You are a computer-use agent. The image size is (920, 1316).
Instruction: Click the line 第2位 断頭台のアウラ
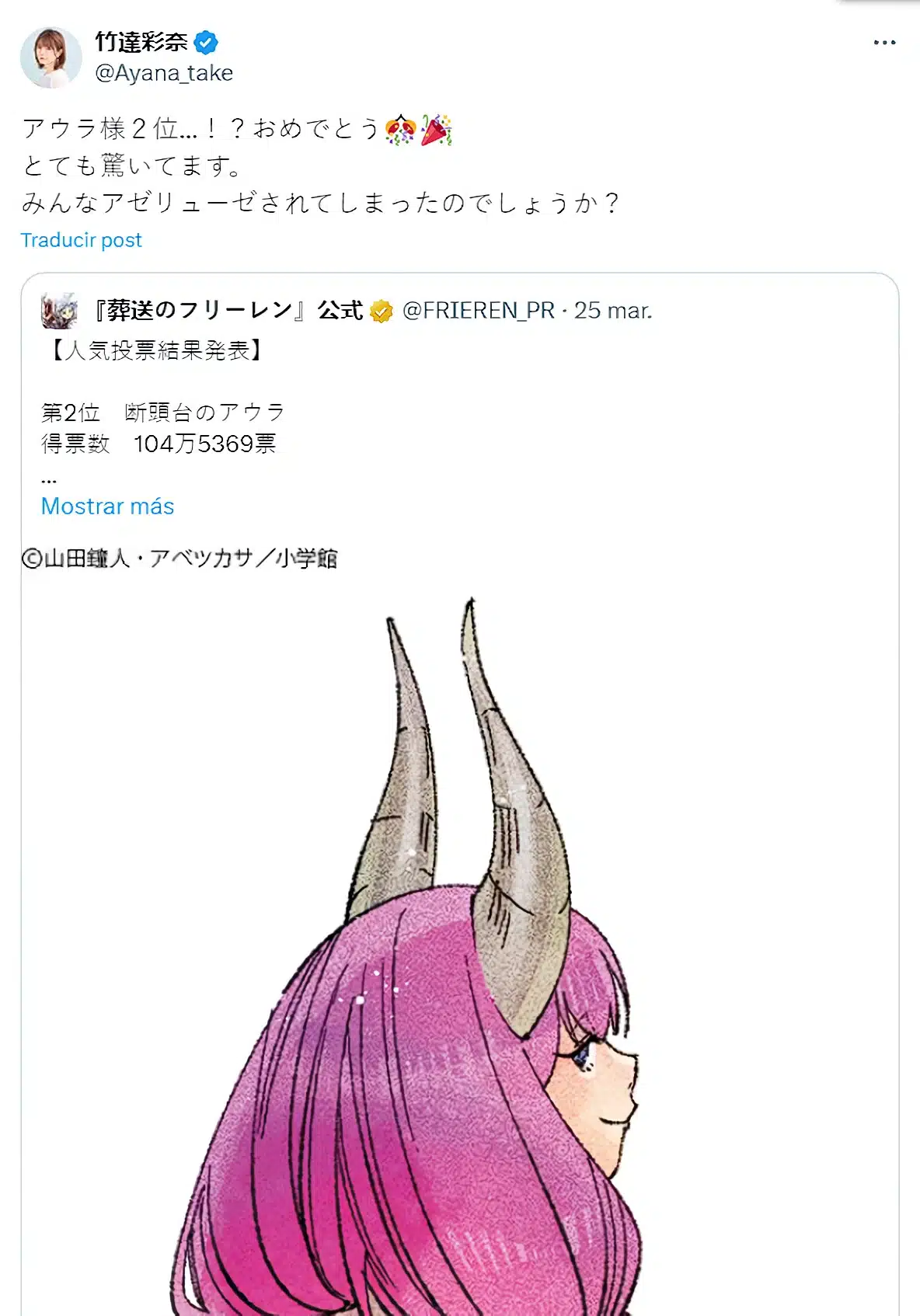[163, 412]
